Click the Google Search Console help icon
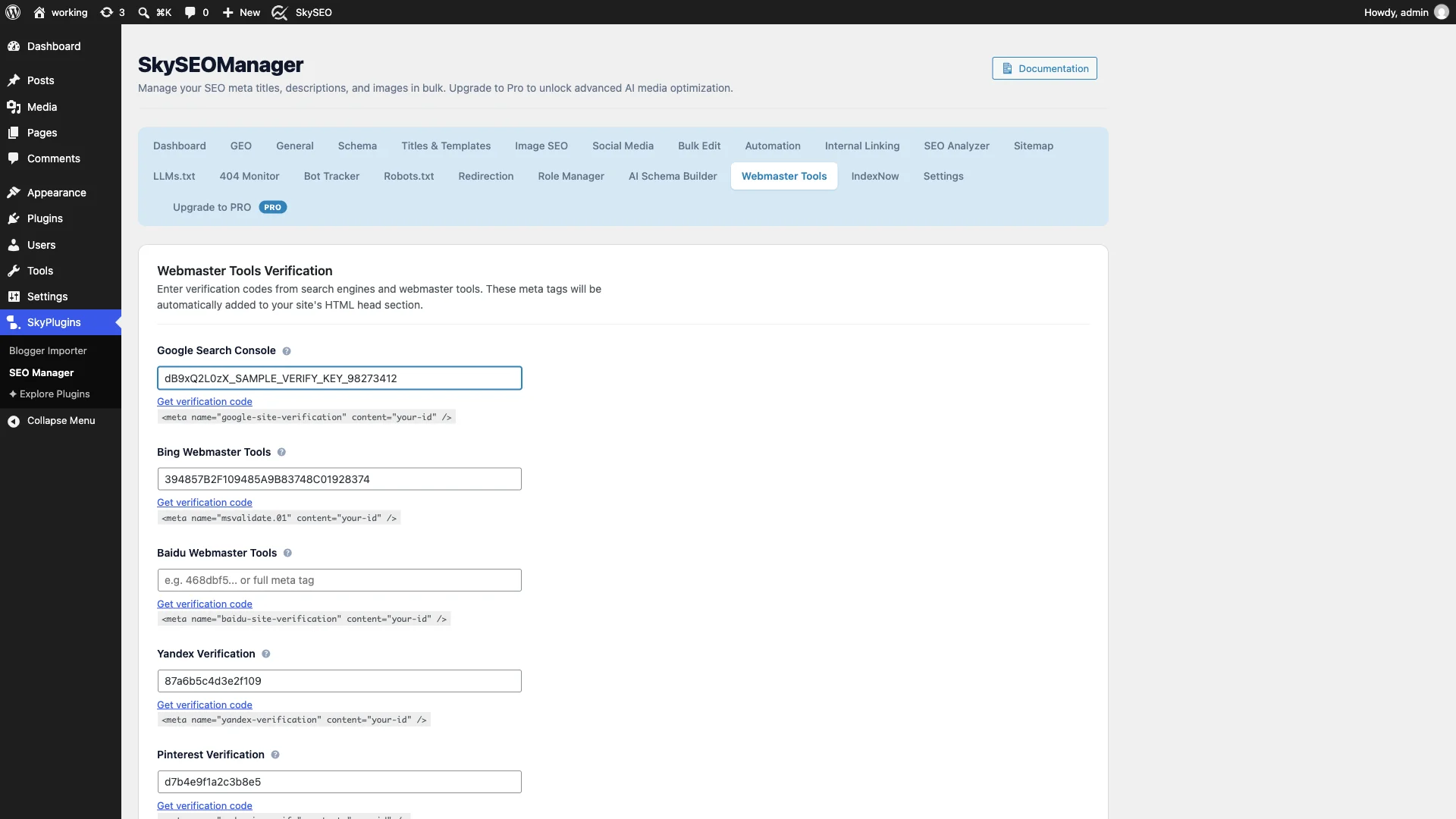The width and height of the screenshot is (1456, 819). [287, 351]
